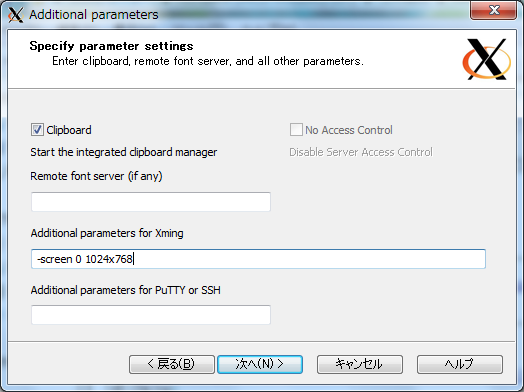Click the Disable Server Access Control text

click(361, 152)
